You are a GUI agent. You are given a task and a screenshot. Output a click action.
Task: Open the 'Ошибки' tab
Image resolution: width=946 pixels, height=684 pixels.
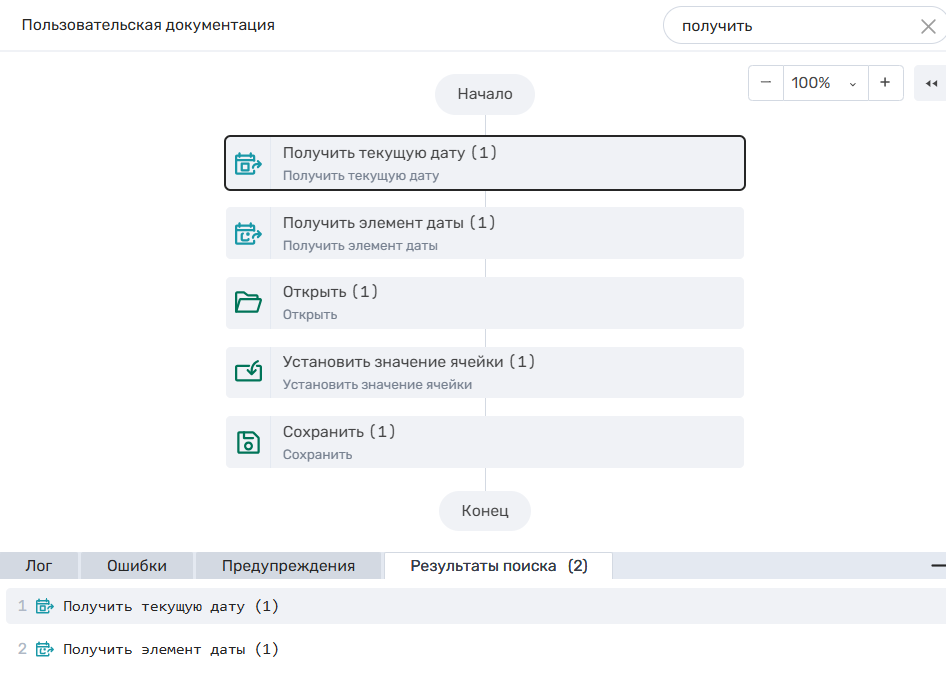(137, 566)
